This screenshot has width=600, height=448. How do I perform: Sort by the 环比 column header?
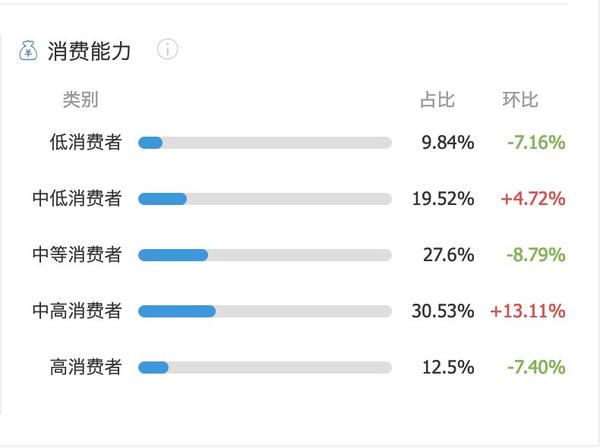[x=520, y=100]
